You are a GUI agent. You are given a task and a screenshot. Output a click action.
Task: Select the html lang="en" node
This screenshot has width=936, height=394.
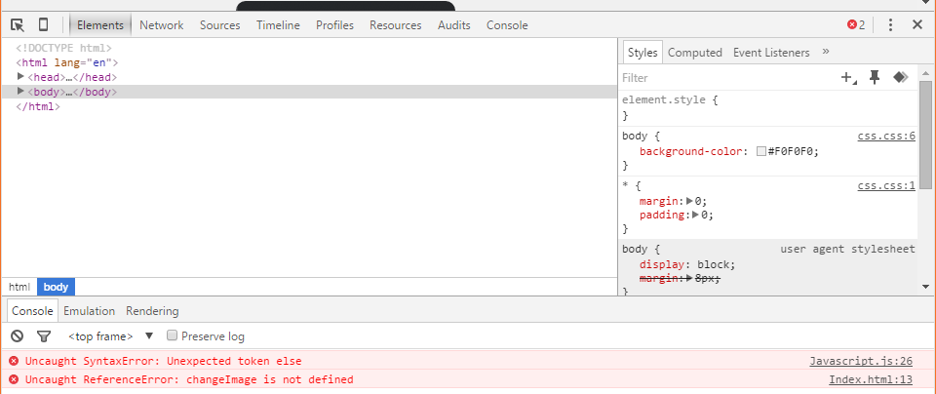click(x=67, y=62)
